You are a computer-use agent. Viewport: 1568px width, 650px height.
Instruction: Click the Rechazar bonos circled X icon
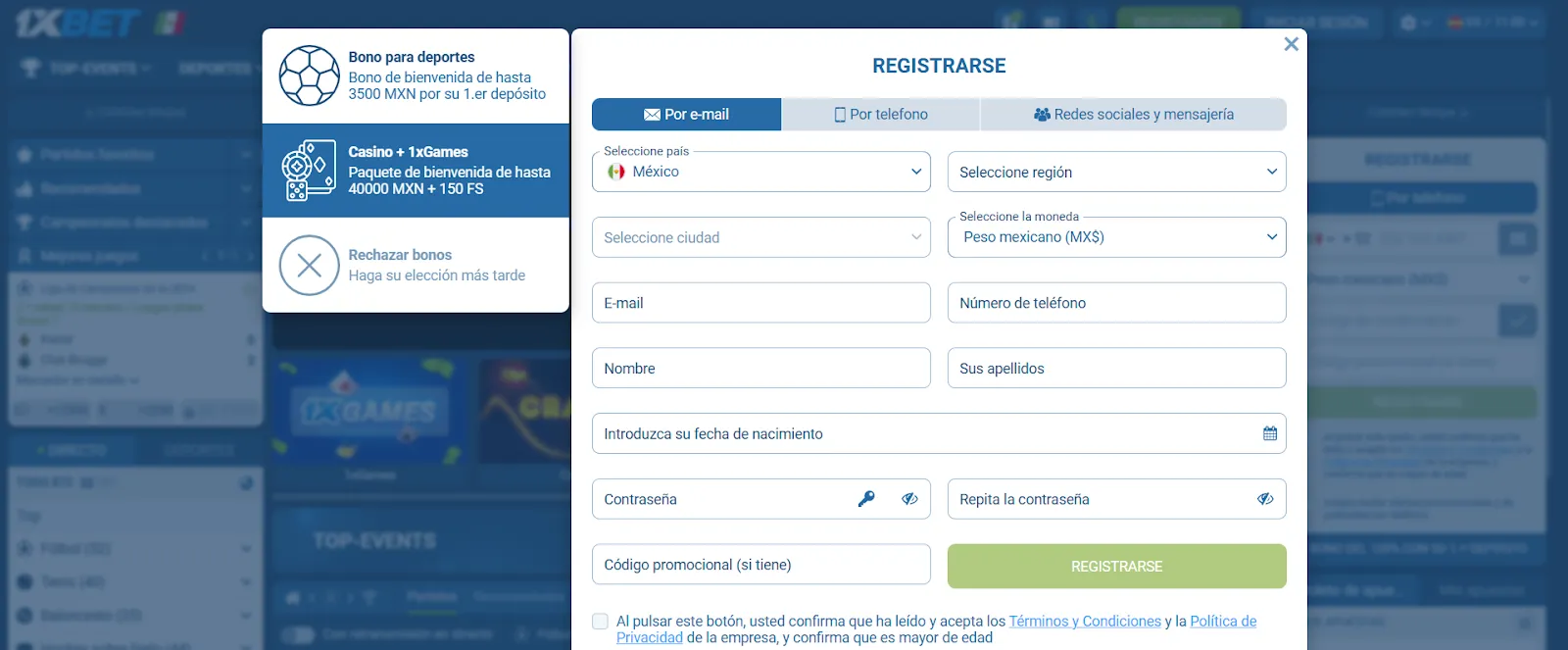tap(309, 265)
